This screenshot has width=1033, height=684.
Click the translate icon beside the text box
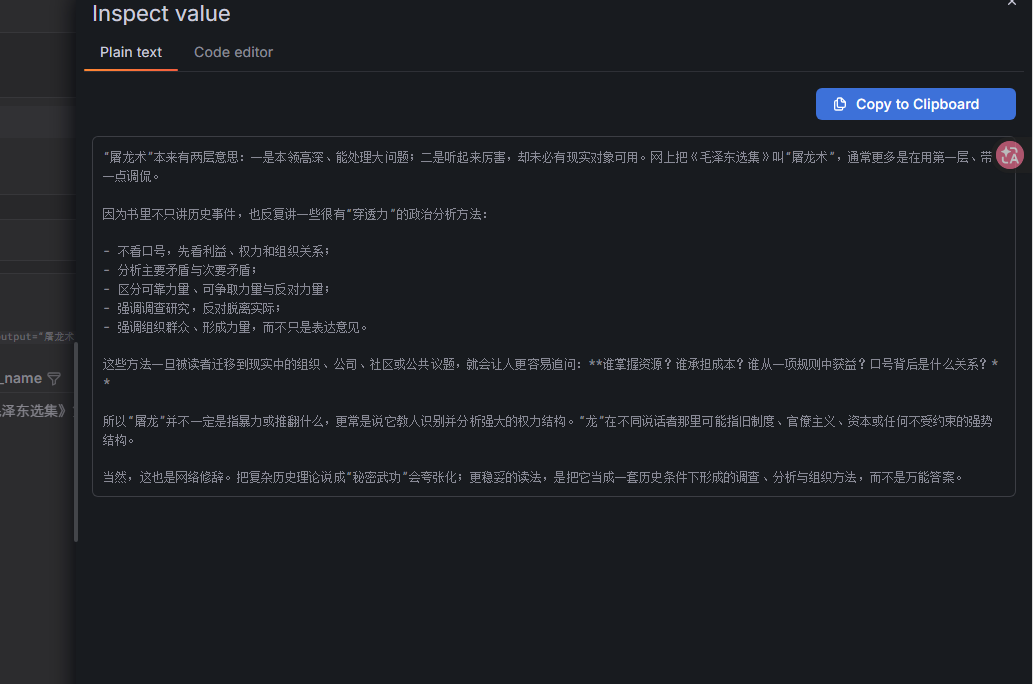(1009, 156)
